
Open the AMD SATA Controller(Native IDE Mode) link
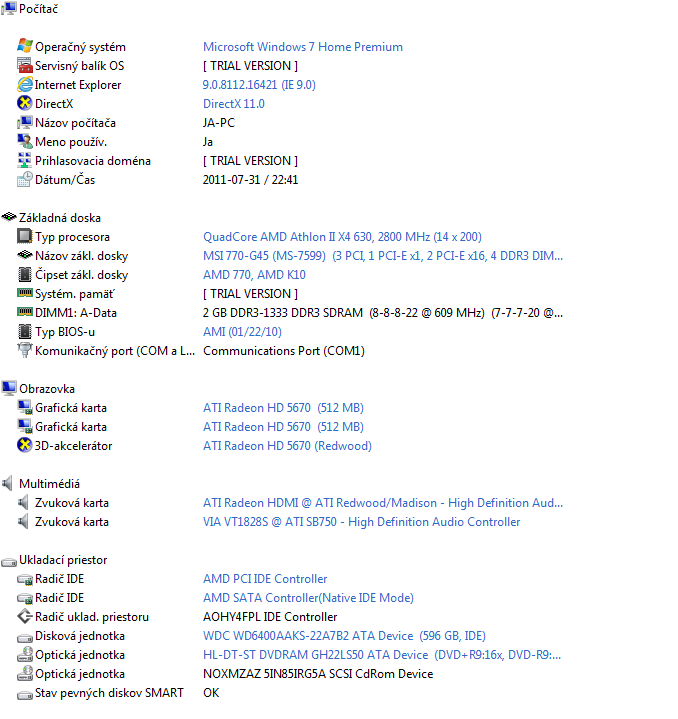(x=308, y=598)
